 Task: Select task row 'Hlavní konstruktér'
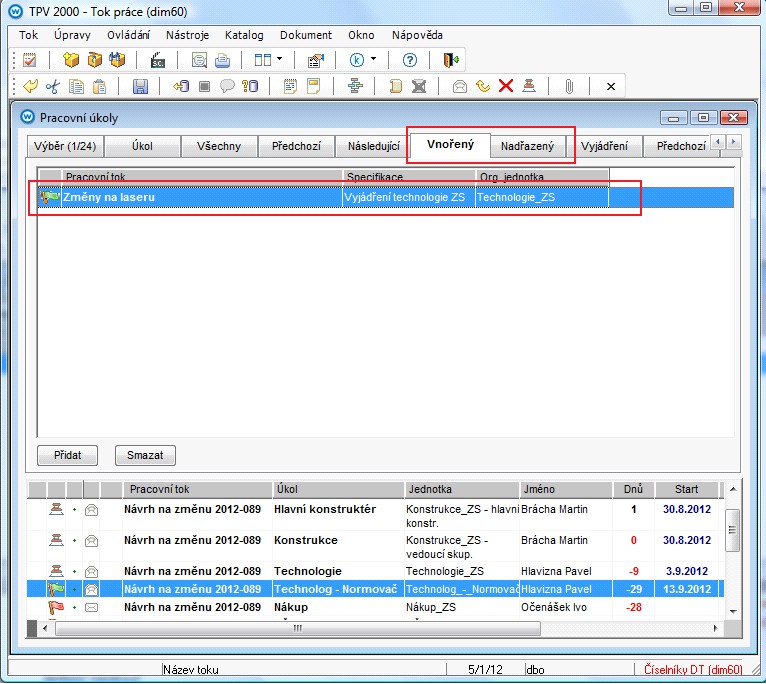[x=373, y=515]
